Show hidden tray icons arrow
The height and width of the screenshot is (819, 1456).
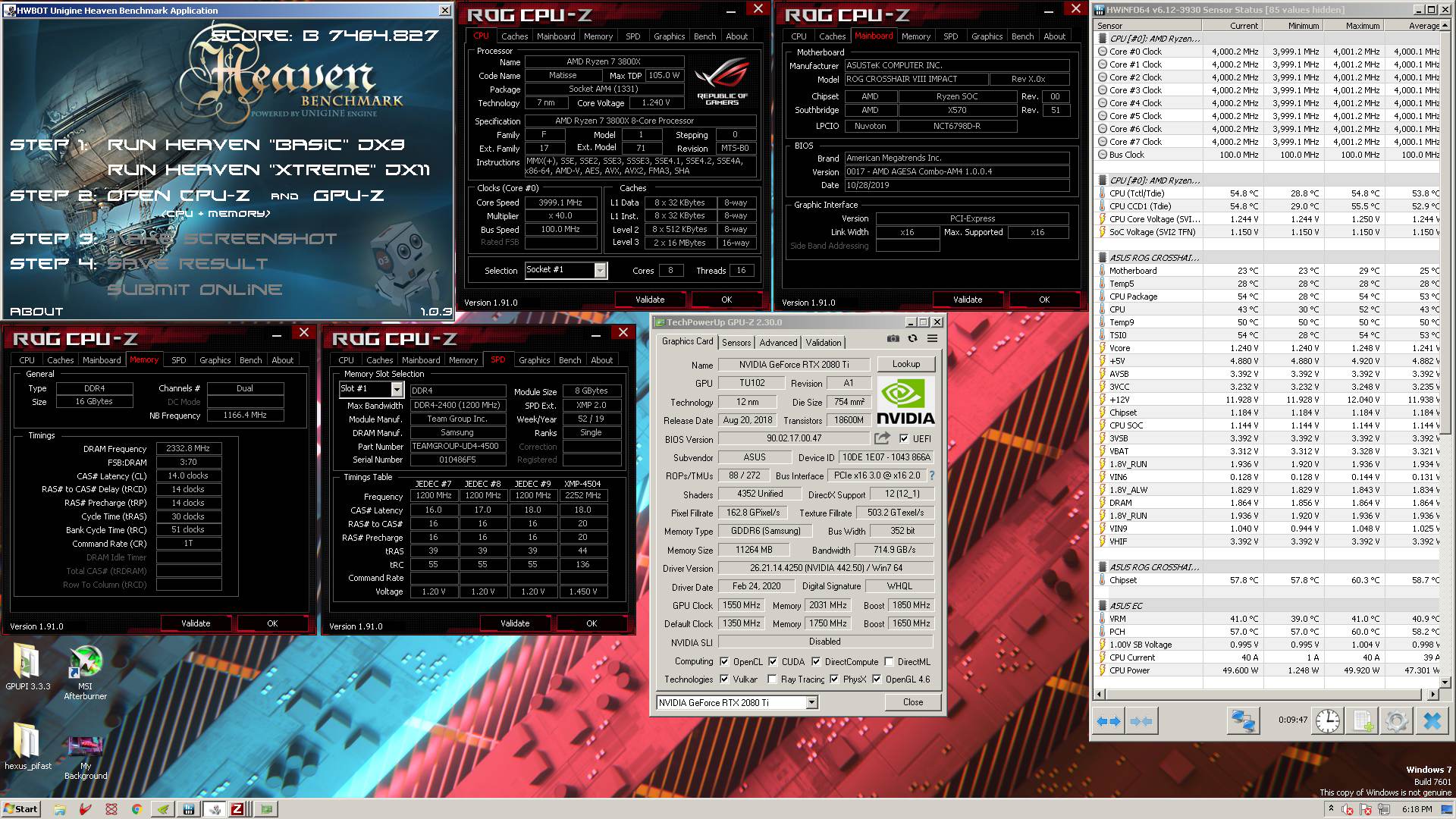point(1331,809)
